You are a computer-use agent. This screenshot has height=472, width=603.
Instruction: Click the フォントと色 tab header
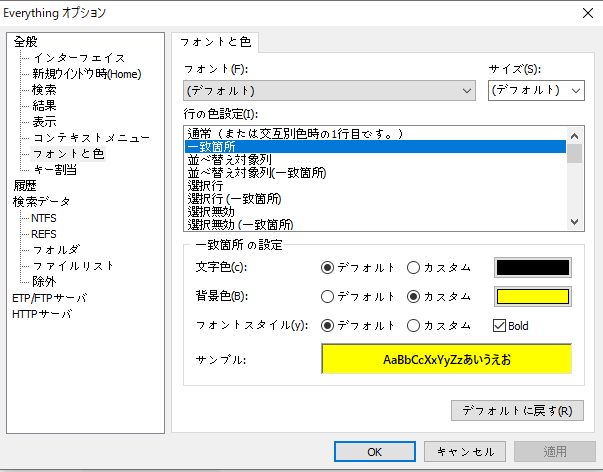click(215, 42)
